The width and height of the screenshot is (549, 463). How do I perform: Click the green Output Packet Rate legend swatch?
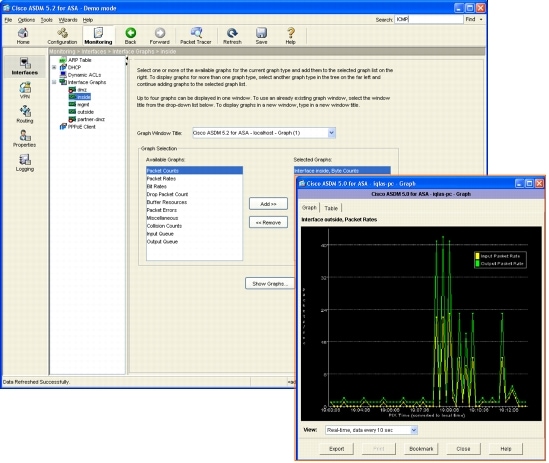[477, 263]
